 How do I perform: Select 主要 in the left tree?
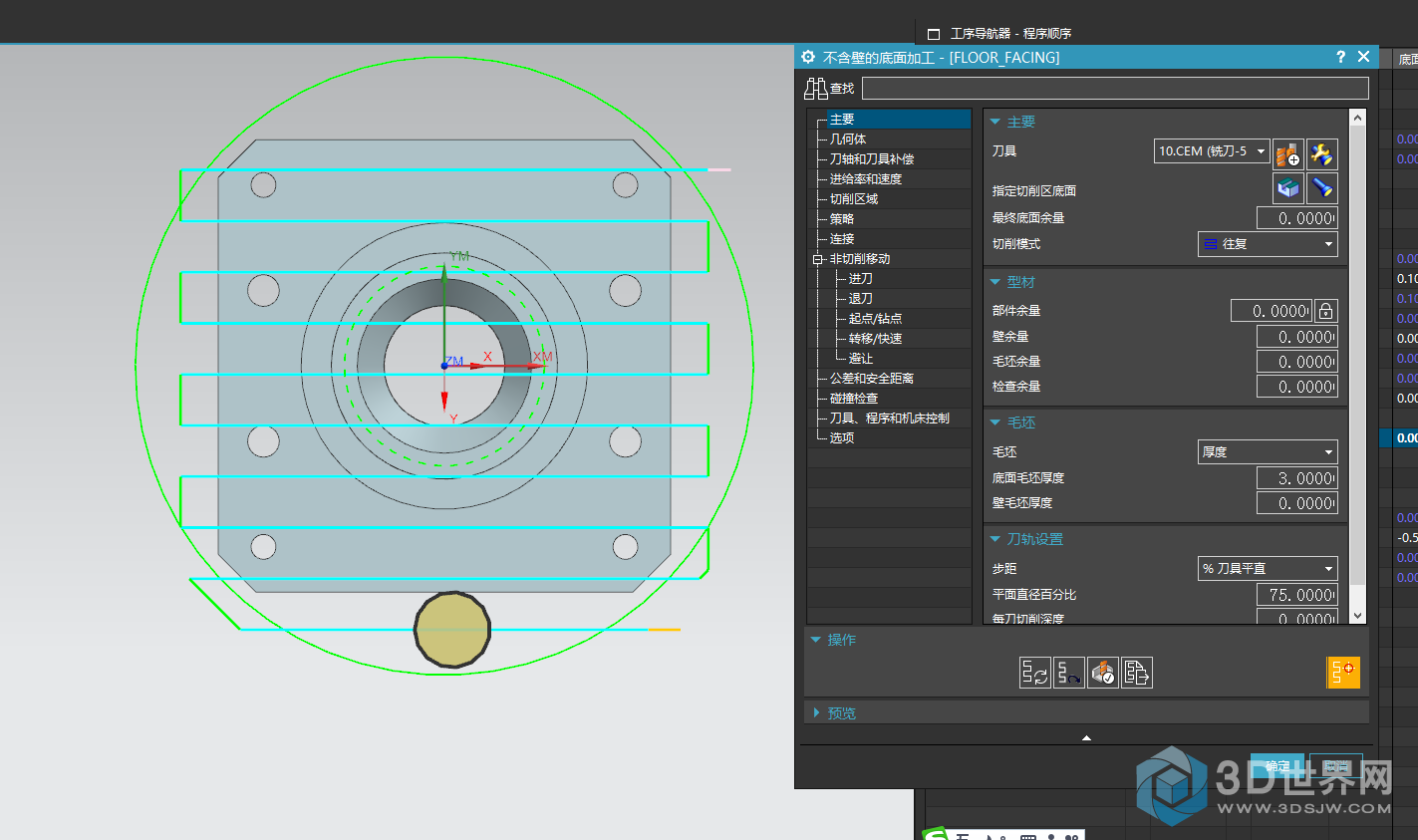pos(841,120)
